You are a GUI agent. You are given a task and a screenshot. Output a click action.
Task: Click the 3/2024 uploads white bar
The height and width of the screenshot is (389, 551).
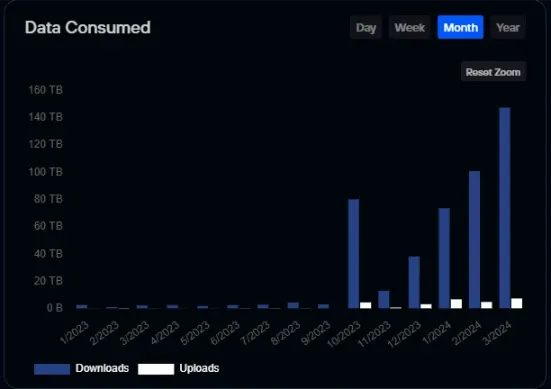[x=517, y=303]
